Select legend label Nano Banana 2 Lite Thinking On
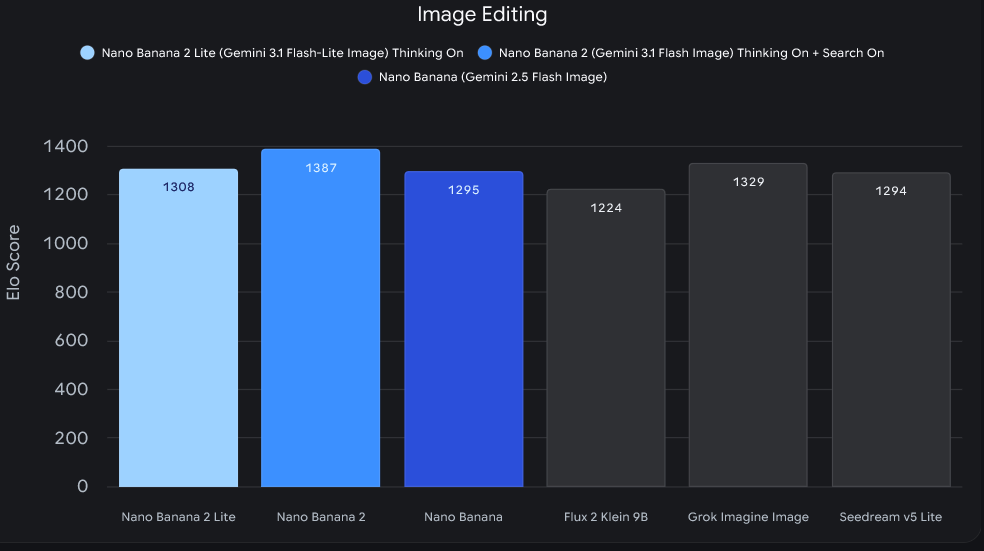This screenshot has height=551, width=984. (282, 53)
